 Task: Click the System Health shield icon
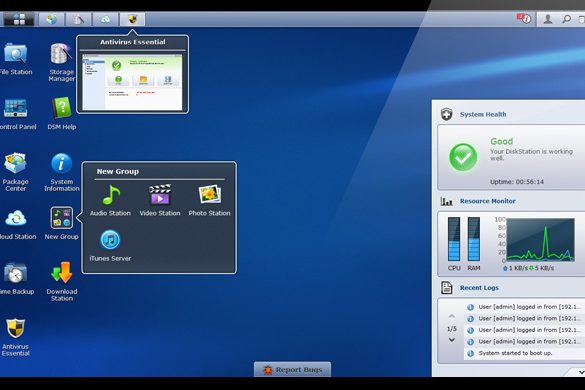tap(447, 114)
